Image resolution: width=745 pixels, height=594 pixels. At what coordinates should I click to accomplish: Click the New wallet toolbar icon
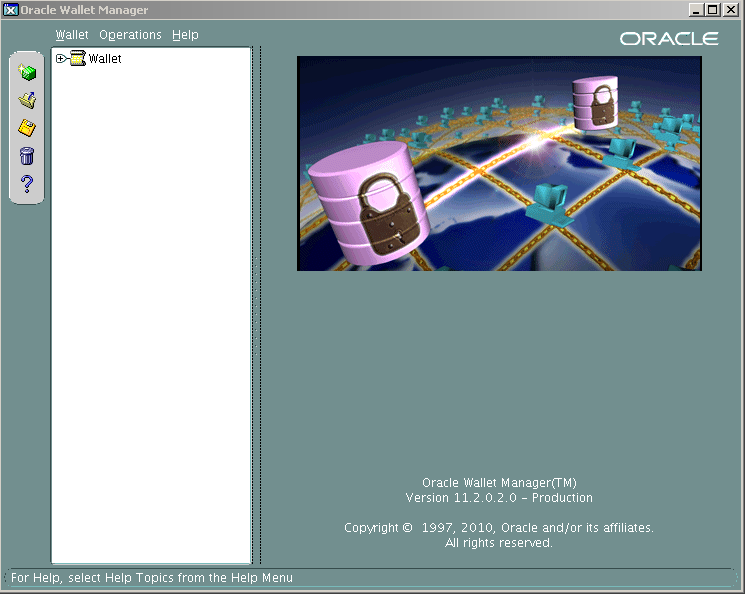pyautogui.click(x=27, y=72)
